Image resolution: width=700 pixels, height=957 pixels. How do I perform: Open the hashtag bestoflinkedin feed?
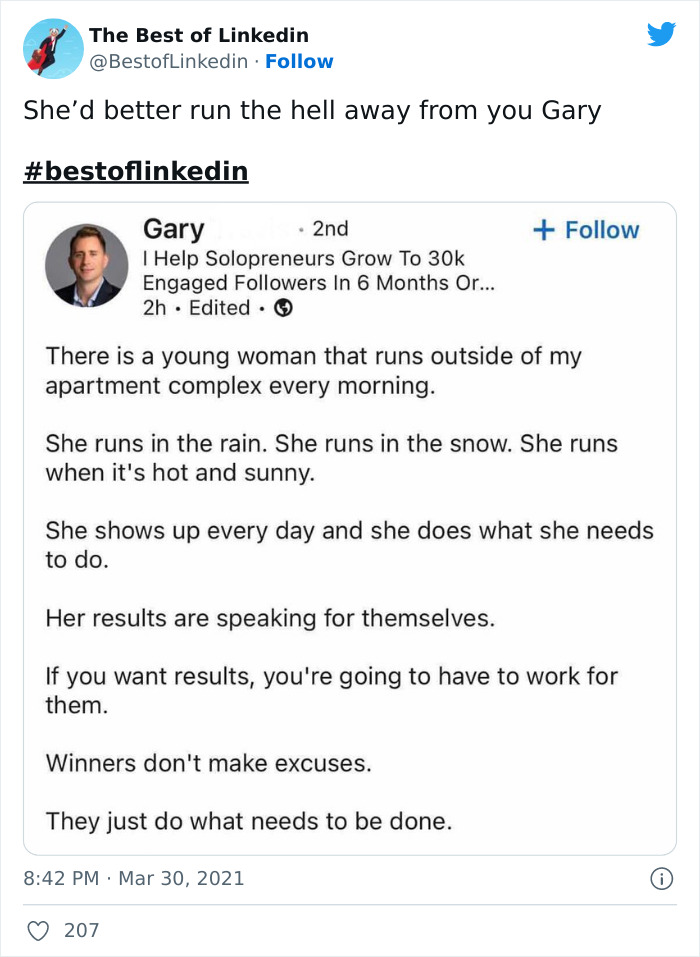click(x=134, y=170)
